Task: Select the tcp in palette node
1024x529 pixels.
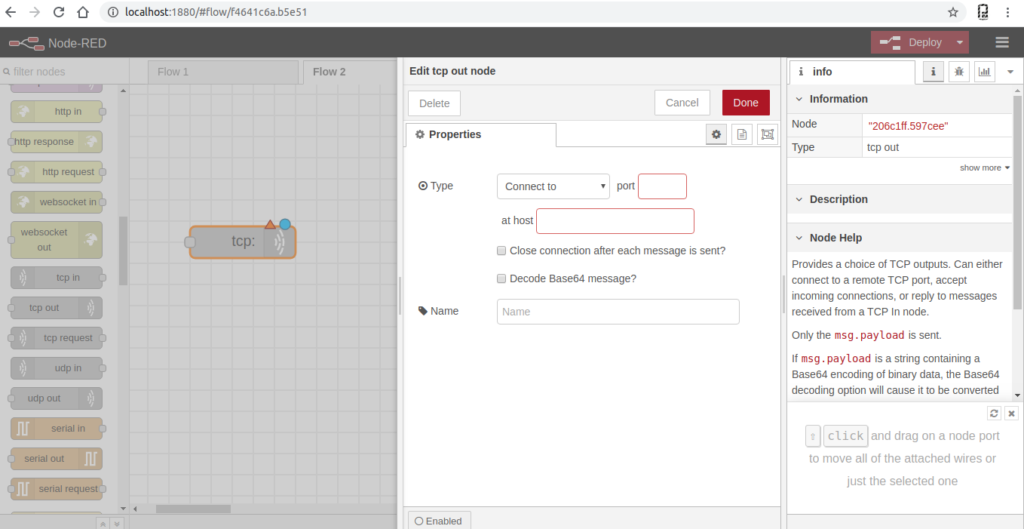Action: pos(57,278)
